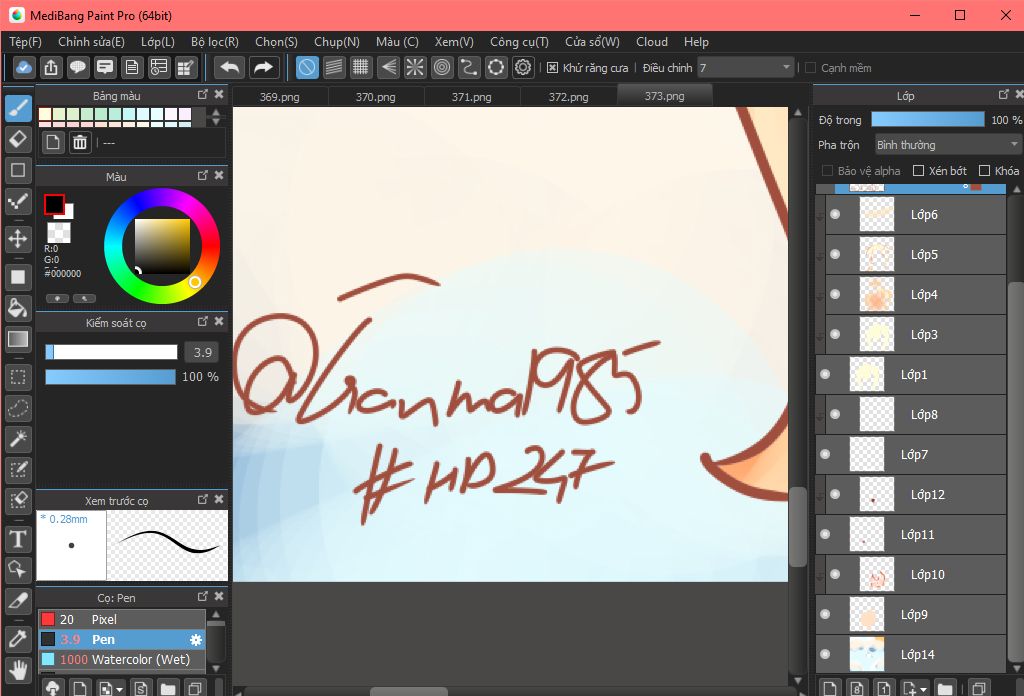Enable the vanishing point snap guide
Screen dimensions: 1024x696
[x=388, y=67]
